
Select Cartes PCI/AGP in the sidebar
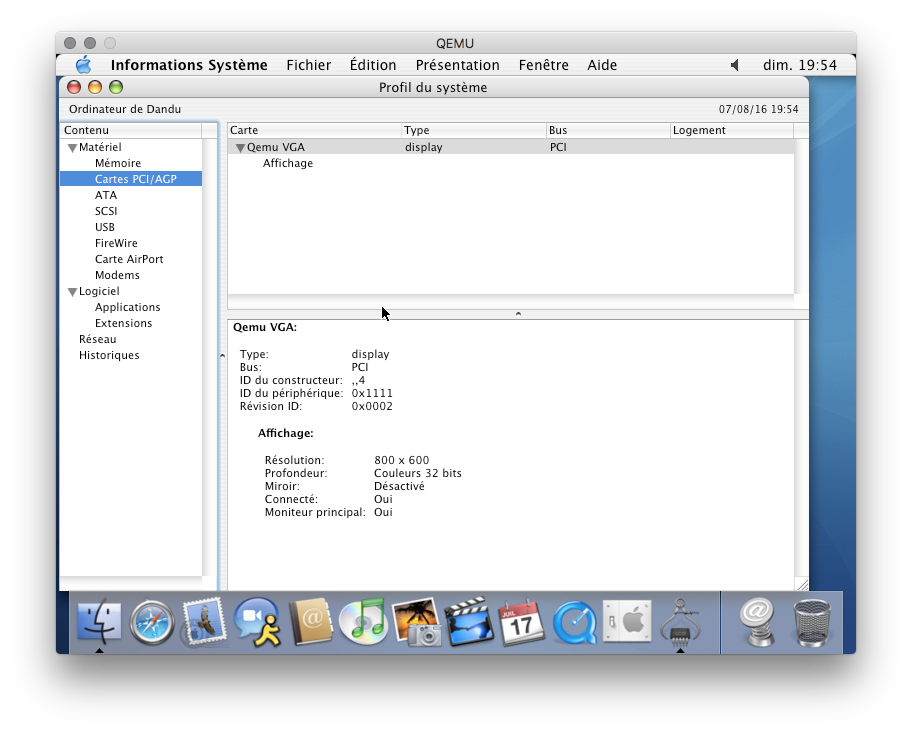131,179
